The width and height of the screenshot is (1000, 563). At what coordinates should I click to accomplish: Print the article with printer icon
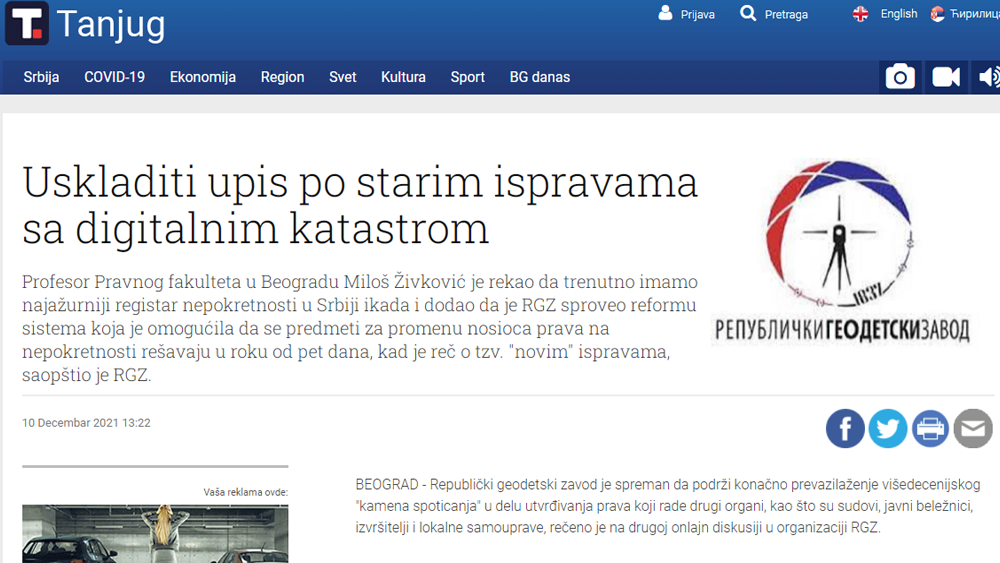[930, 428]
